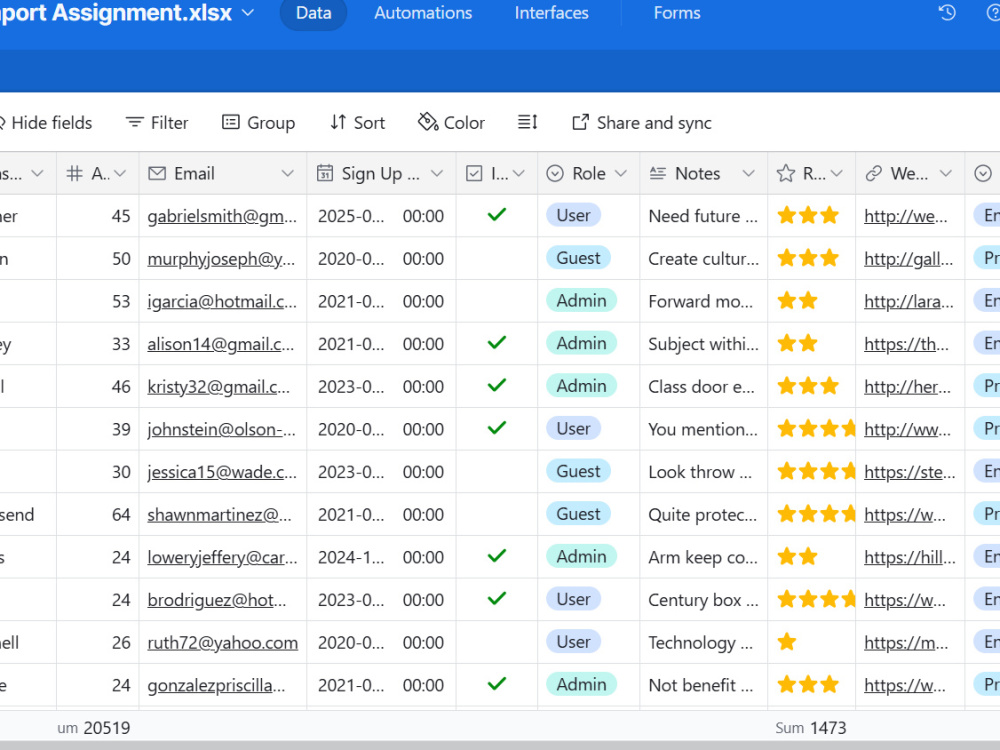Screen dimensions: 1000x750
Task: Toggle checkbox in brodriguez row
Action: [497, 599]
